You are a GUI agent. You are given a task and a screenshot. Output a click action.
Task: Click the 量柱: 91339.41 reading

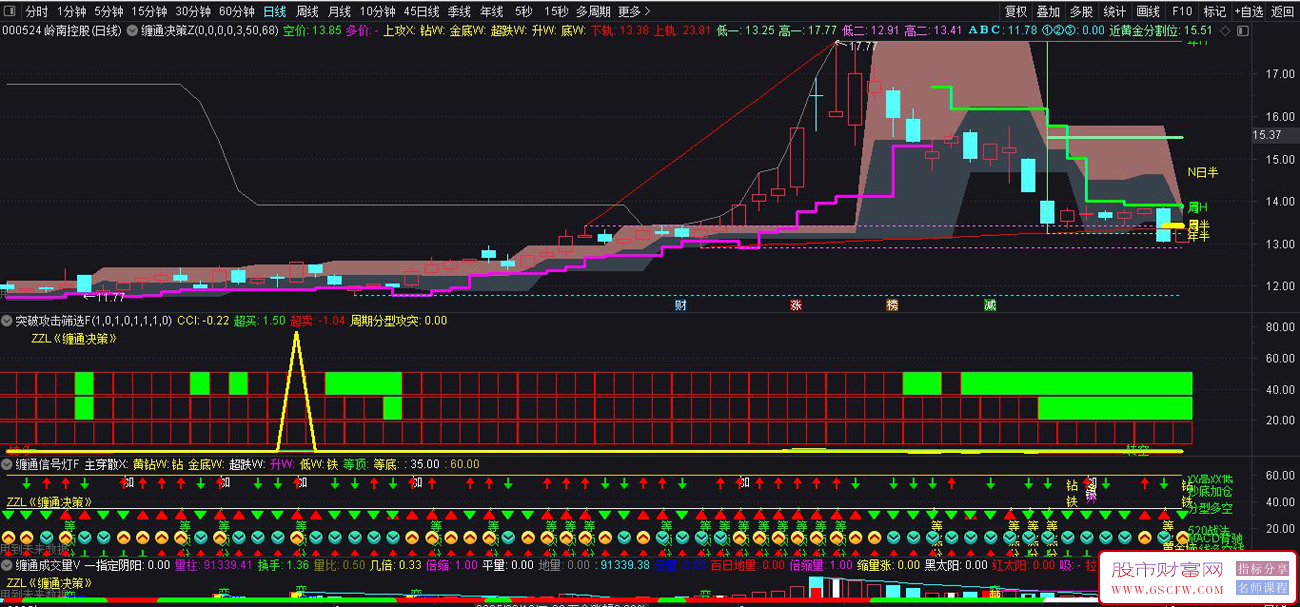click(213, 565)
